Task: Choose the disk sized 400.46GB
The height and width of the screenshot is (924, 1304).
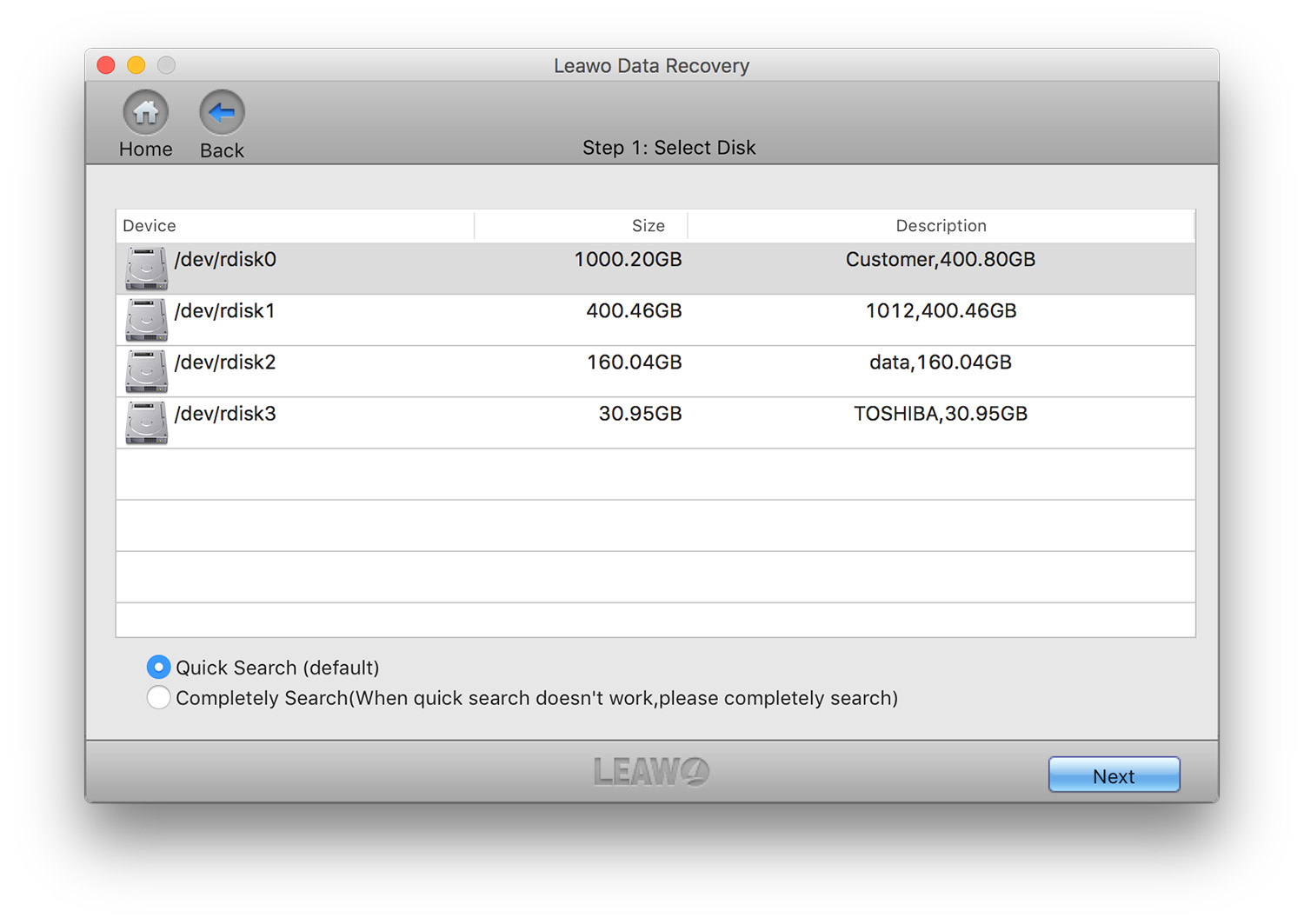Action: [x=634, y=311]
